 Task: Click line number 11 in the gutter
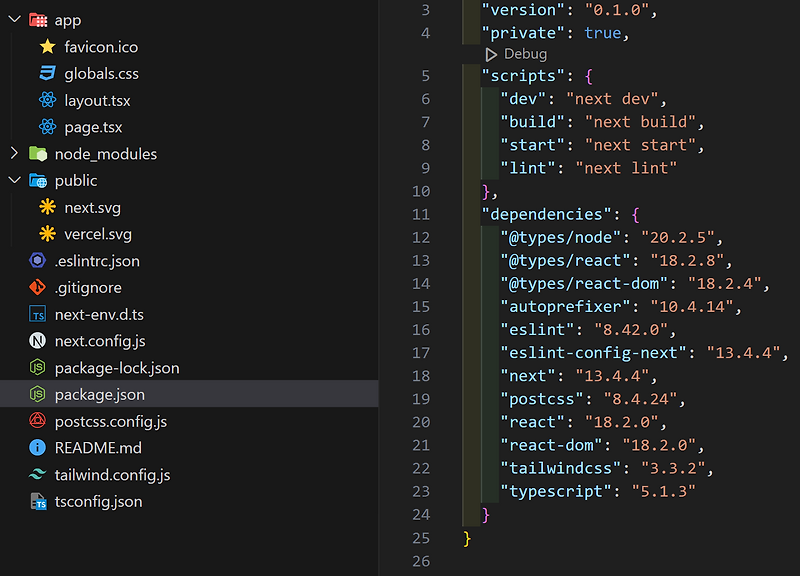[x=421, y=214]
